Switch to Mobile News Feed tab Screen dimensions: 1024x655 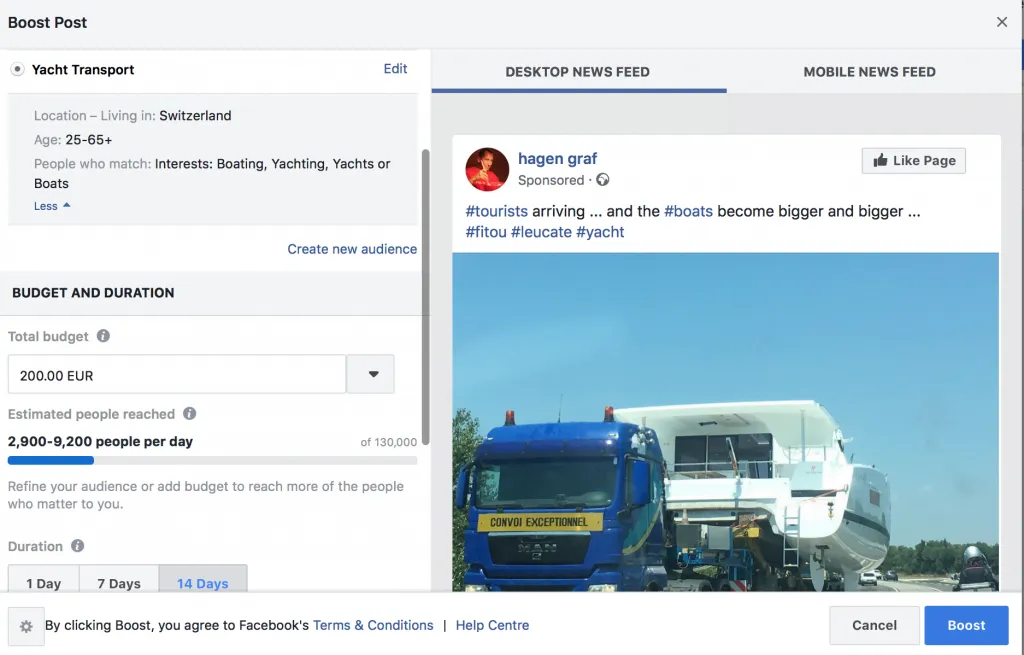[x=869, y=72]
